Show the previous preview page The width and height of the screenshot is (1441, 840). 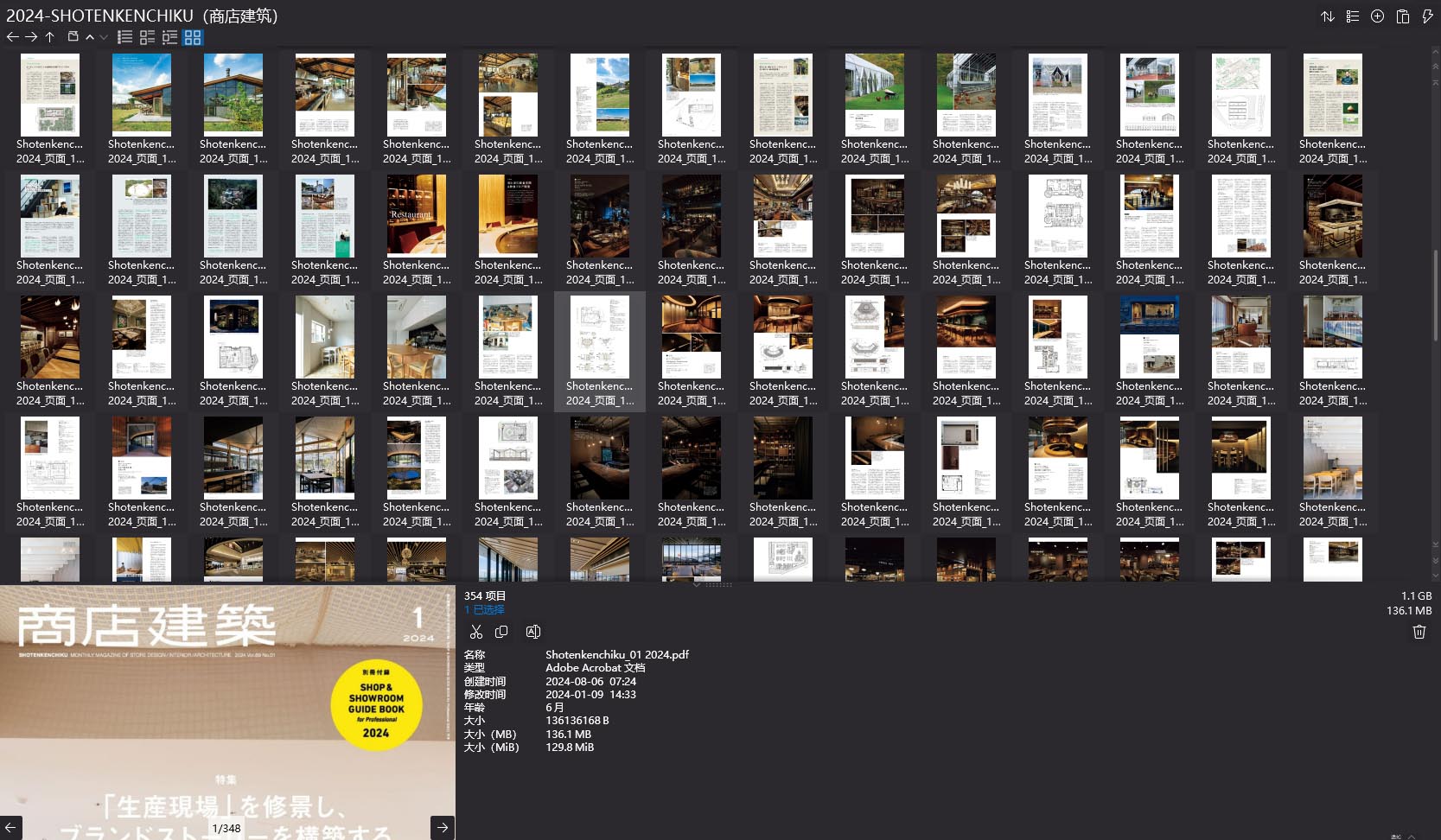pos(10,827)
